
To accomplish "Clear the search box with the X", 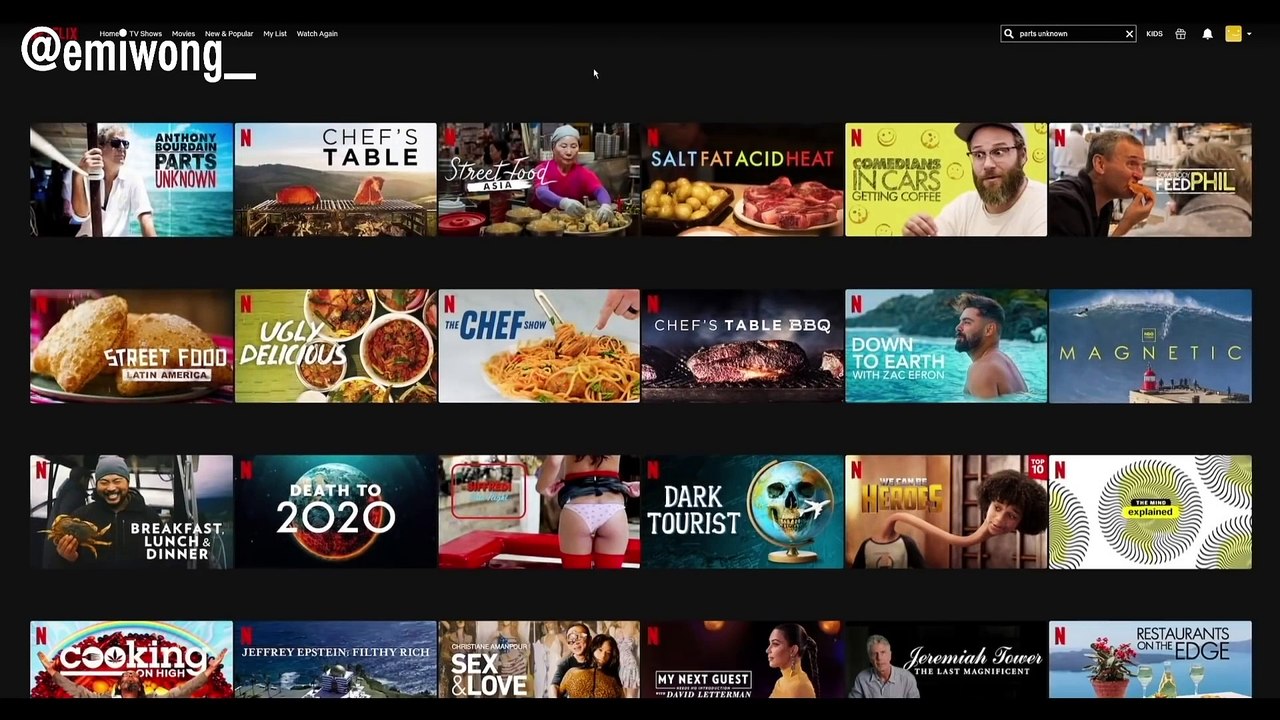I will click(1129, 34).
